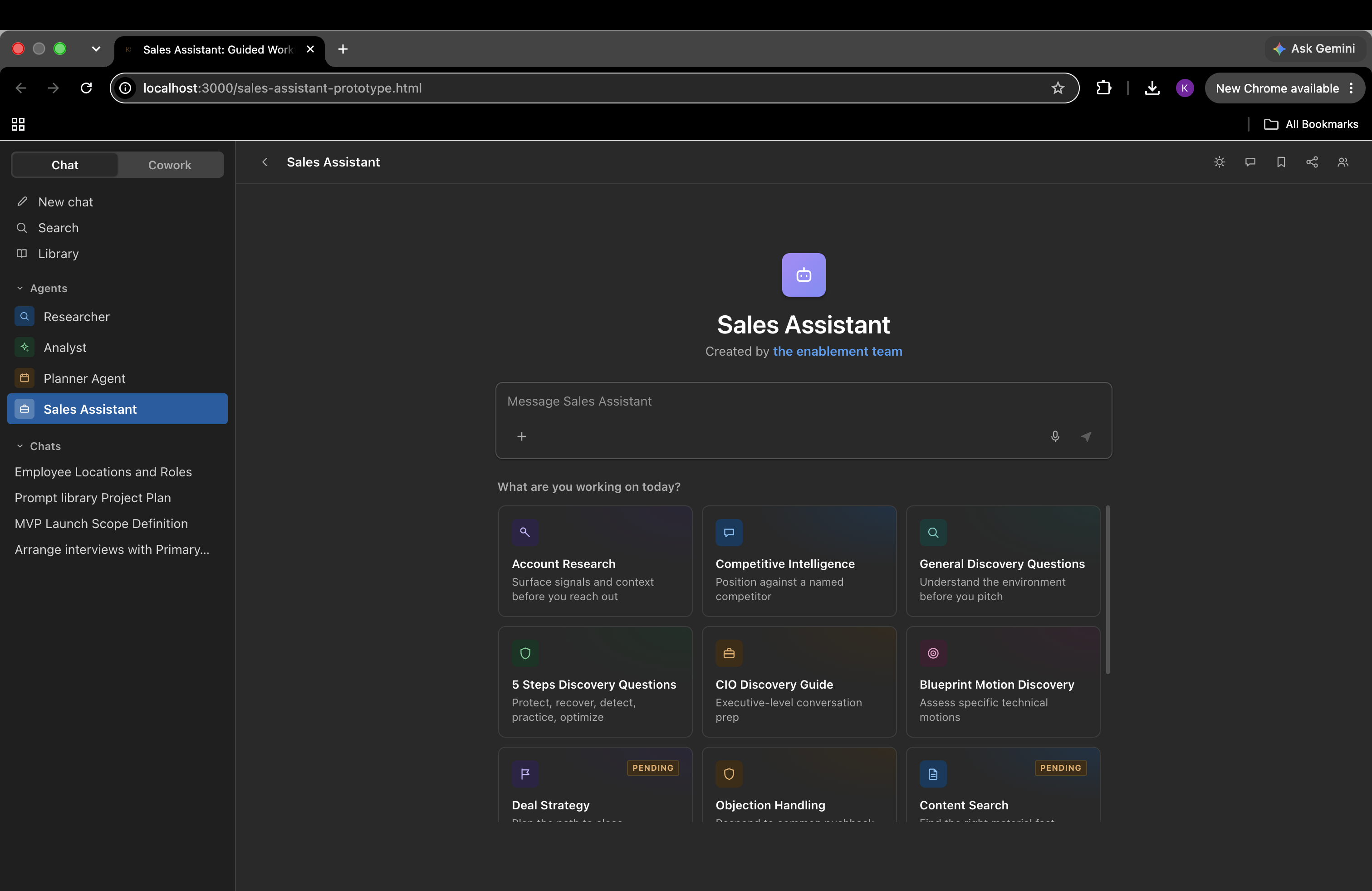
Task: Click the Message Sales Assistant input field
Action: pos(804,401)
